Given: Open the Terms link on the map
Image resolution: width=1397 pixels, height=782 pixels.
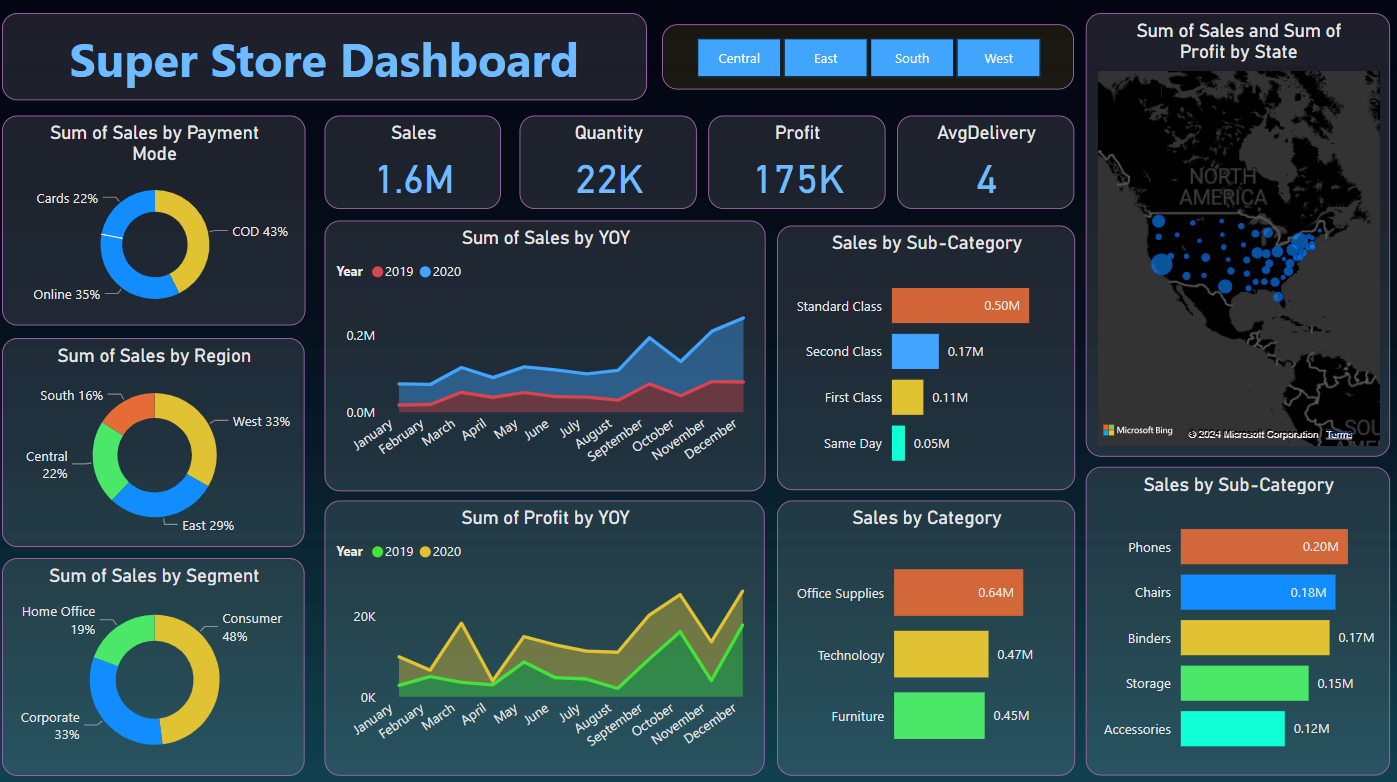Looking at the screenshot, I should click(x=1339, y=434).
